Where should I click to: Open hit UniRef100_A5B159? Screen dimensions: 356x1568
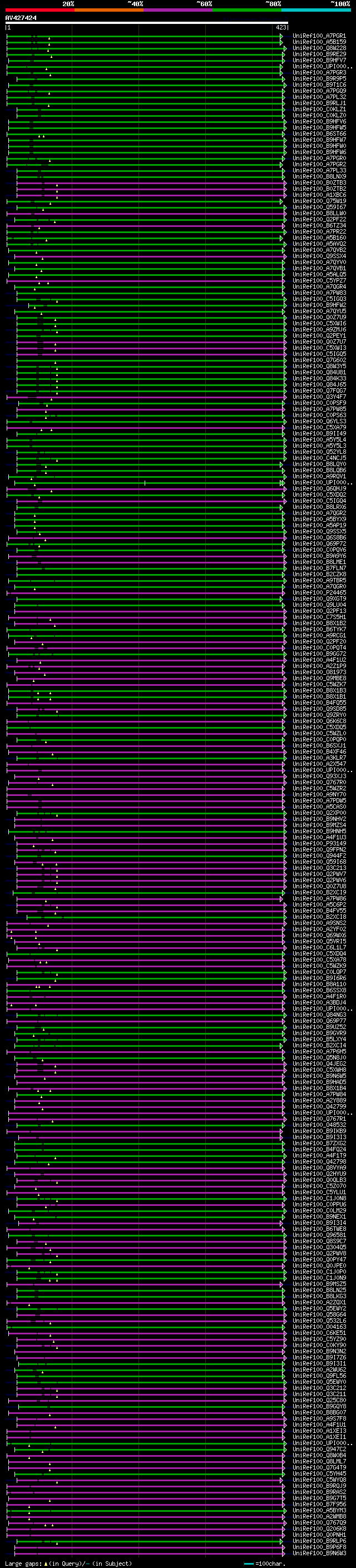[319, 42]
